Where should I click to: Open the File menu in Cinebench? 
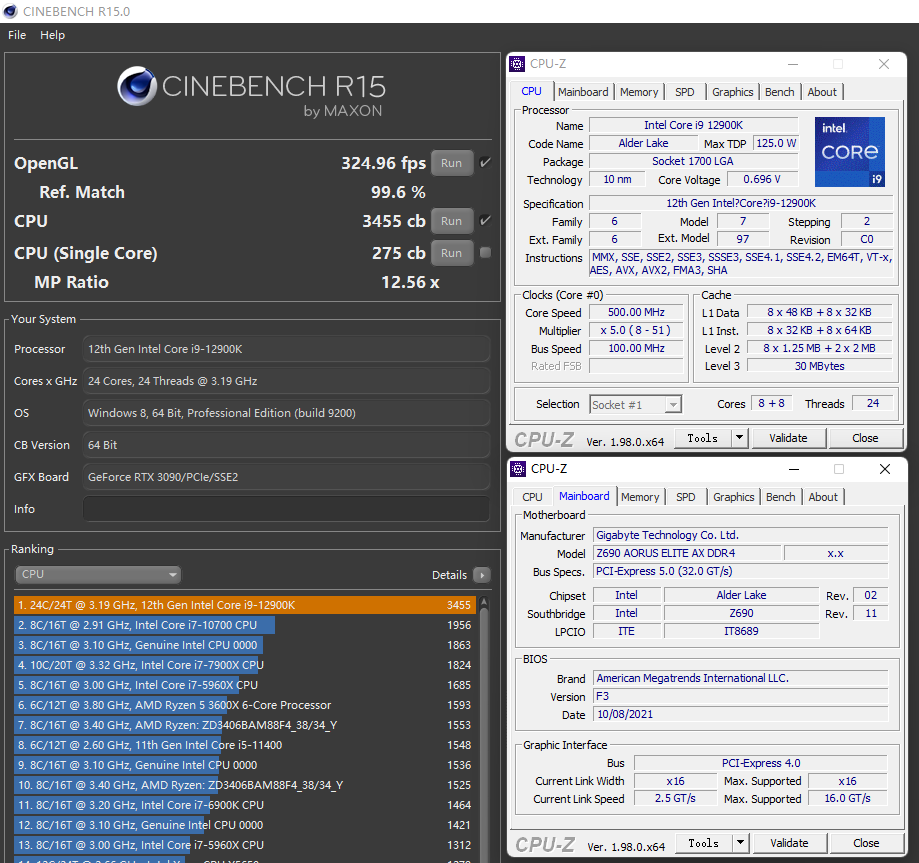pos(17,35)
